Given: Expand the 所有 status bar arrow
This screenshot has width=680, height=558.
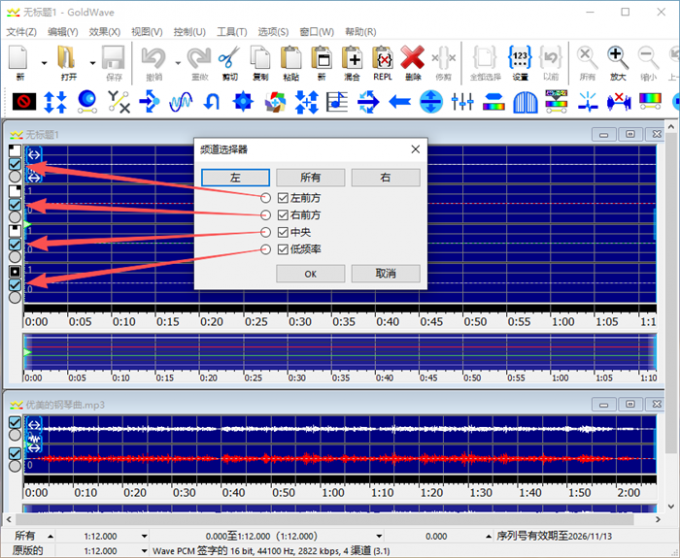Looking at the screenshot, I should (50, 536).
